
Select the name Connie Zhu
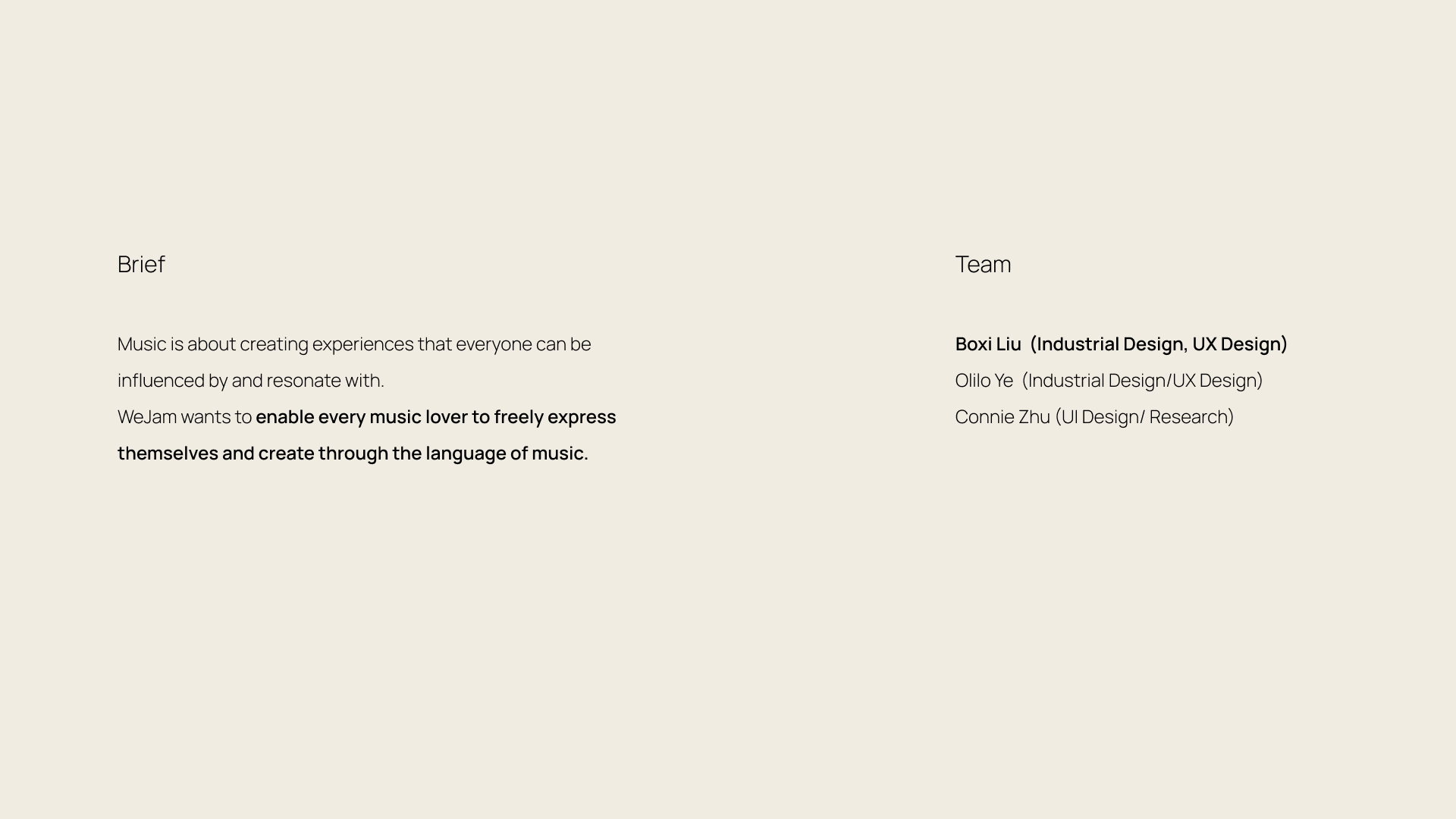tap(1002, 417)
